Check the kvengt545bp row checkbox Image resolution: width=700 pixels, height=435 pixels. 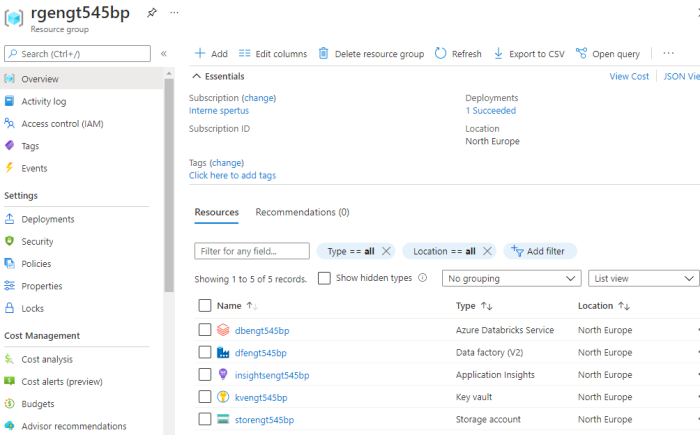[x=204, y=397]
